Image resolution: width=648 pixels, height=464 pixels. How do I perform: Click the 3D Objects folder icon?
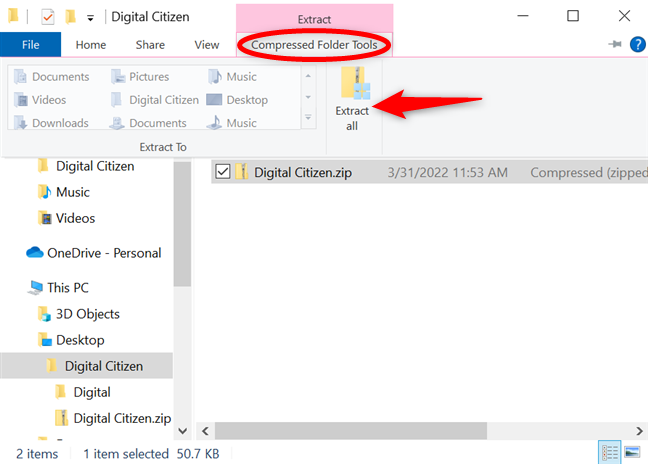[x=44, y=314]
